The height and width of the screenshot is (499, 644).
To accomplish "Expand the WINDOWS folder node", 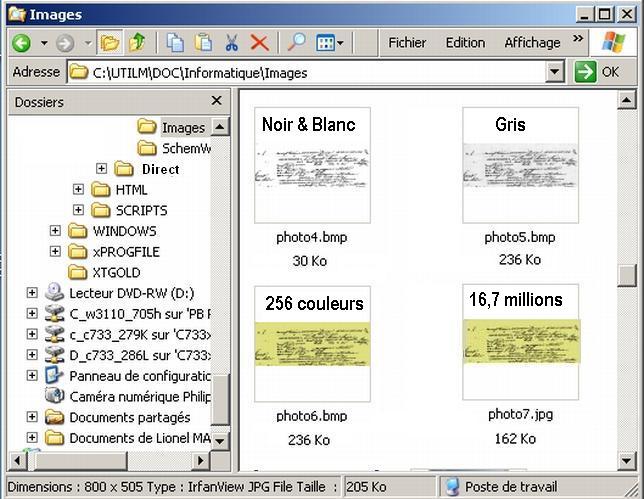I will coord(55,230).
